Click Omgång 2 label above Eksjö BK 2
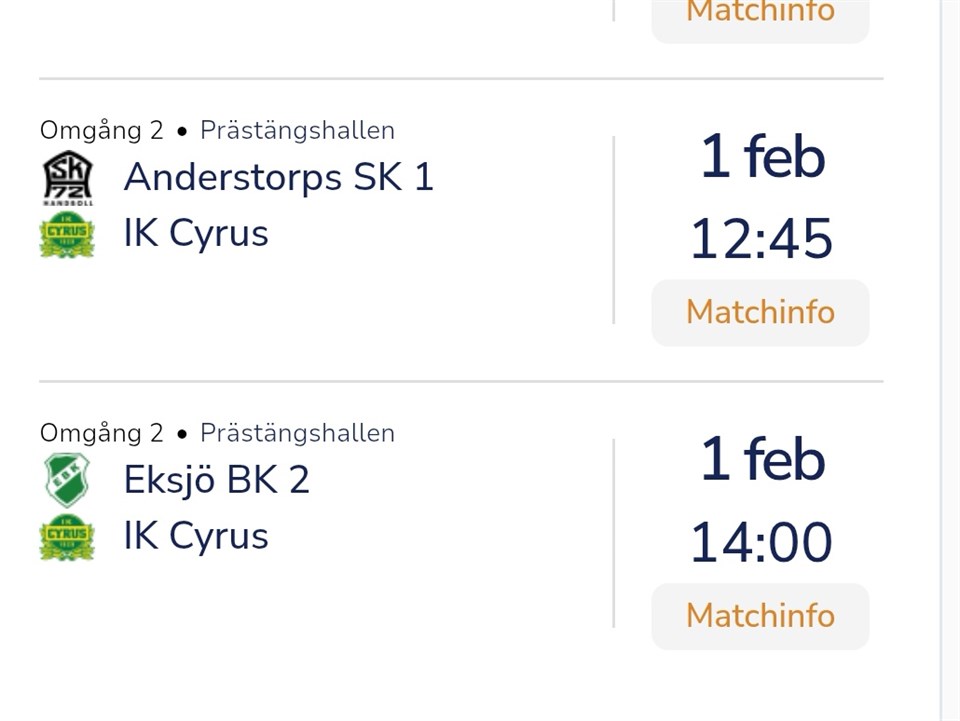This screenshot has width=960, height=721. [101, 433]
